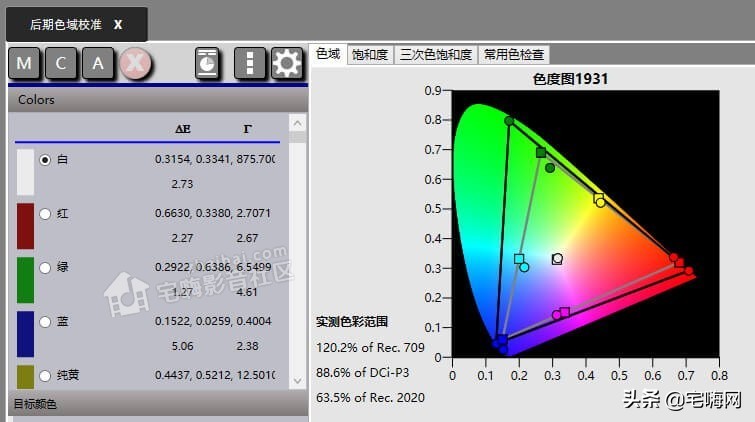Click the colors list scroll down arrow
The image size is (755, 422).
(298, 381)
